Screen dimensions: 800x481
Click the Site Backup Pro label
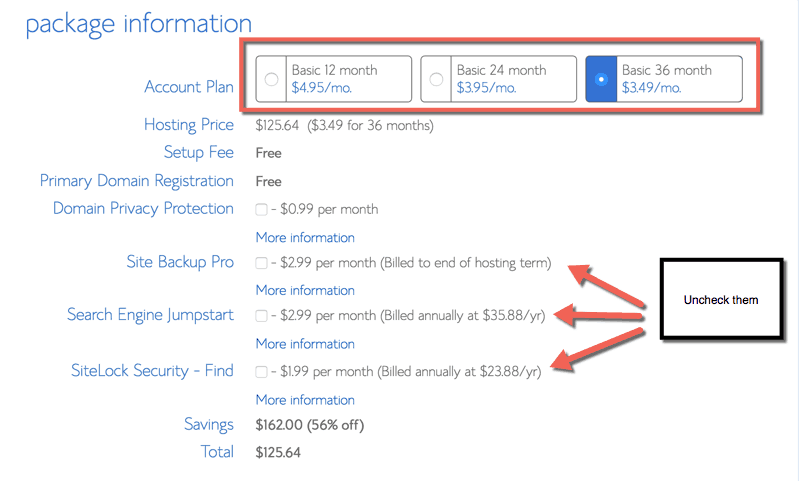pyautogui.click(x=180, y=262)
